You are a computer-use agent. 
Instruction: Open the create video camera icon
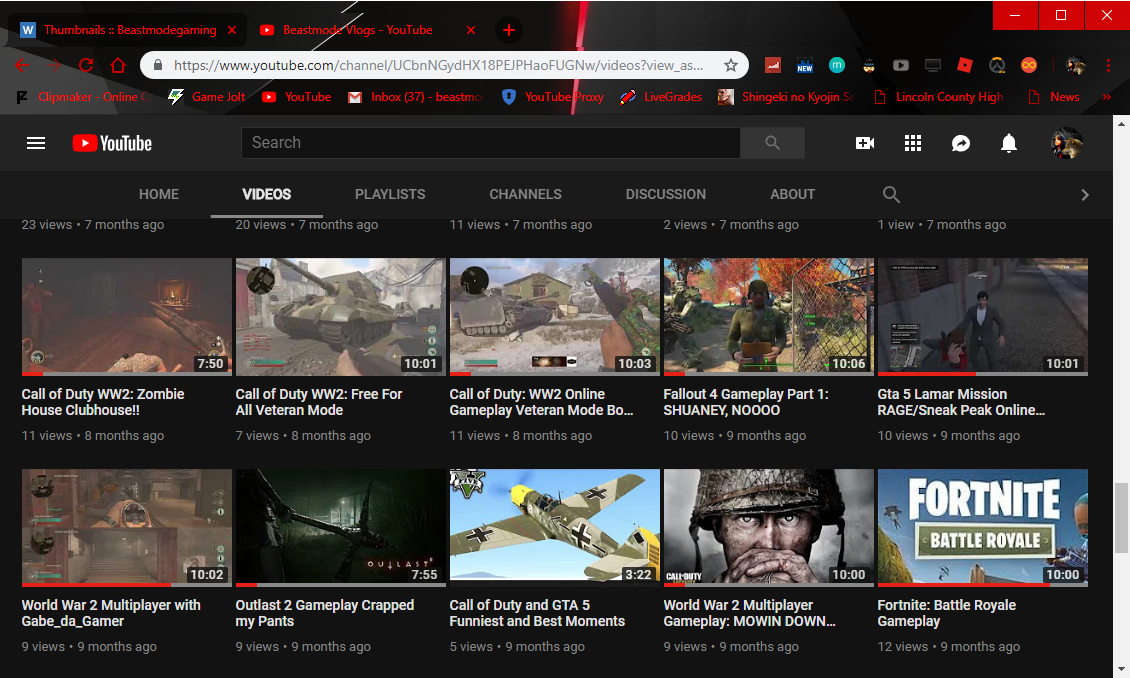tap(865, 143)
